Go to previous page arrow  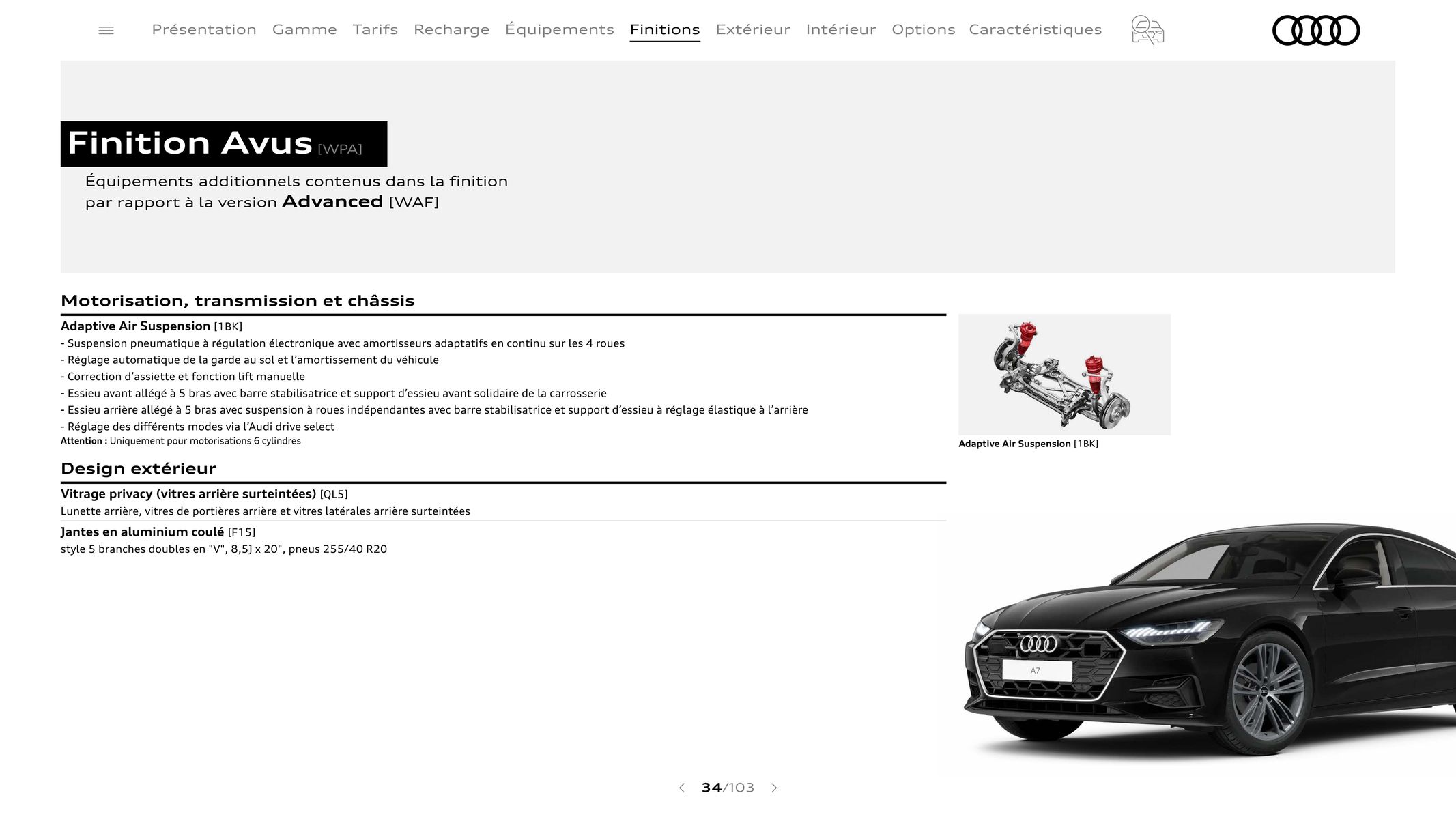[681, 788]
